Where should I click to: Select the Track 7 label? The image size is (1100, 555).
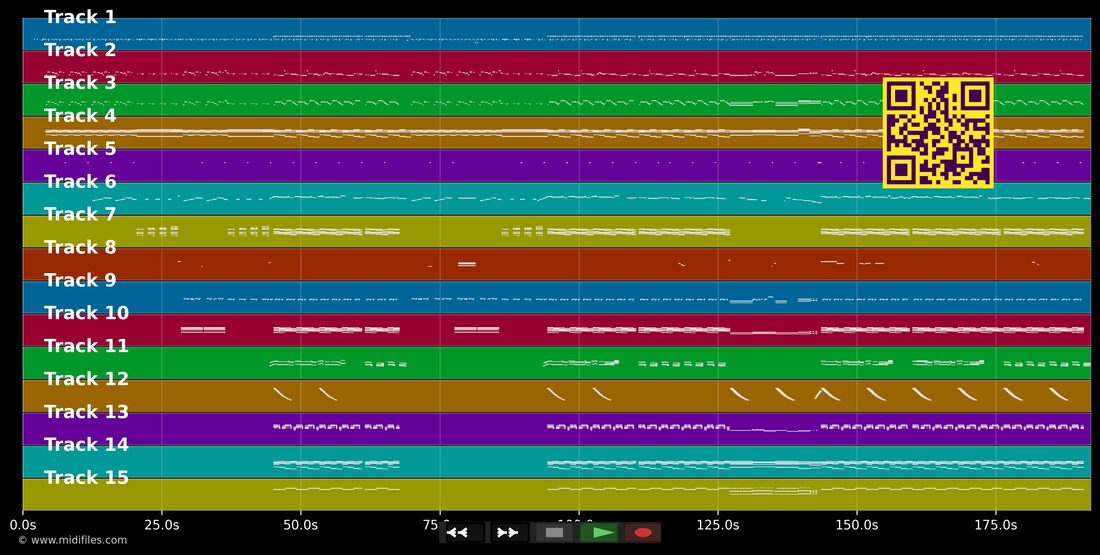click(80, 214)
